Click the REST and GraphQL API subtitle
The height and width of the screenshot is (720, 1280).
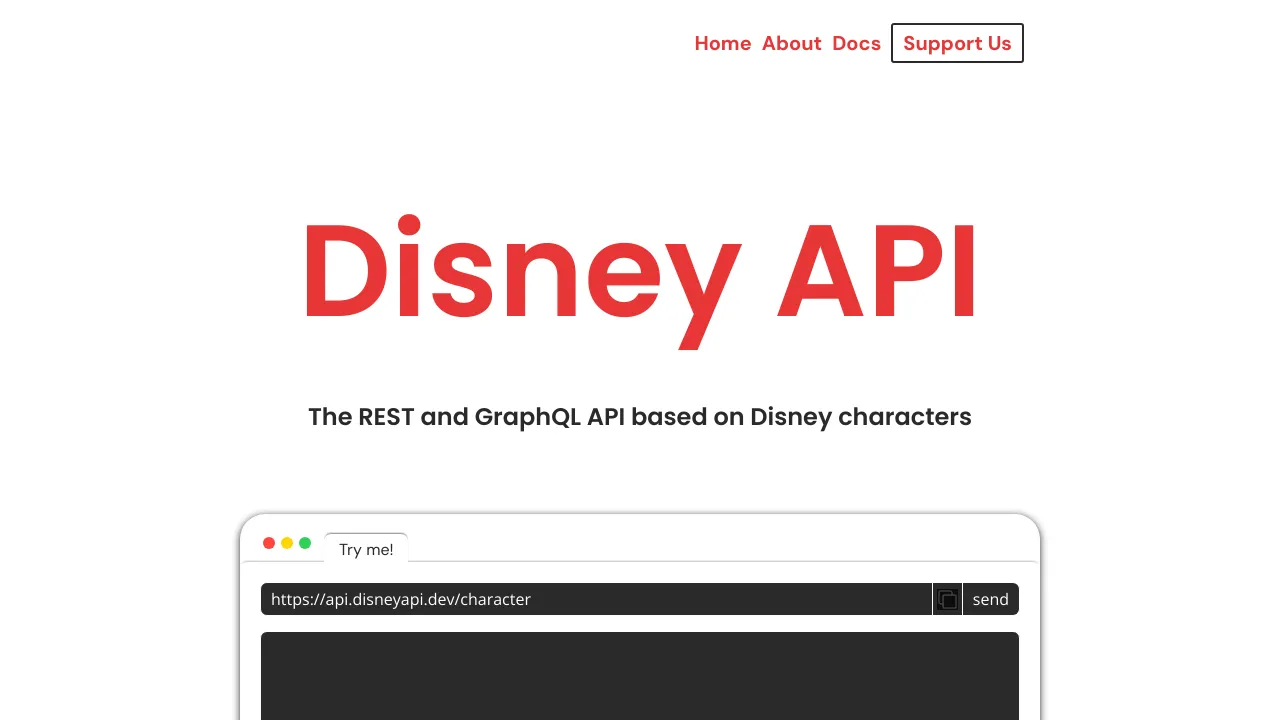640,416
